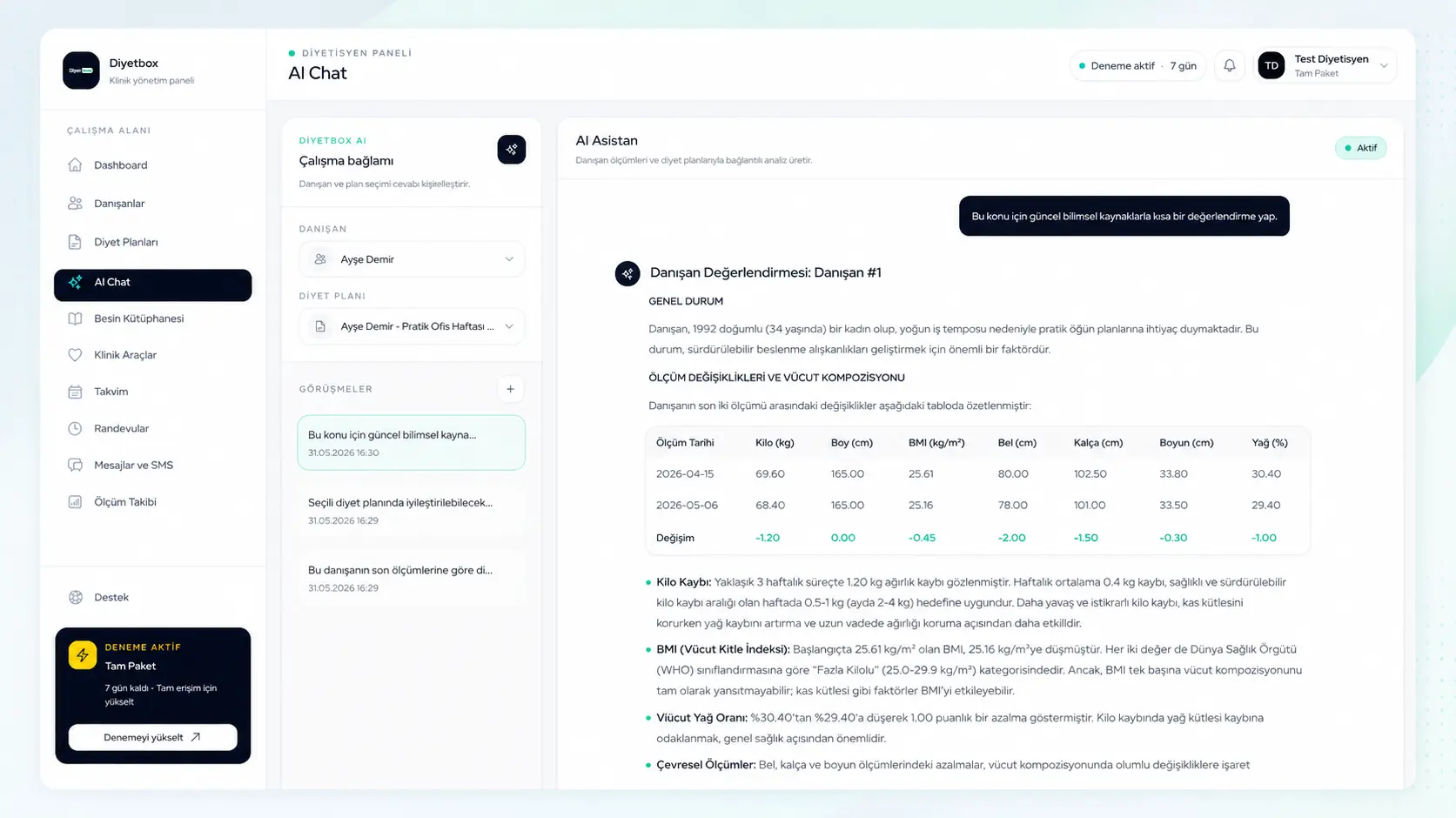1456x818 pixels.
Task: Click the AI Chat page title
Action: (x=318, y=73)
